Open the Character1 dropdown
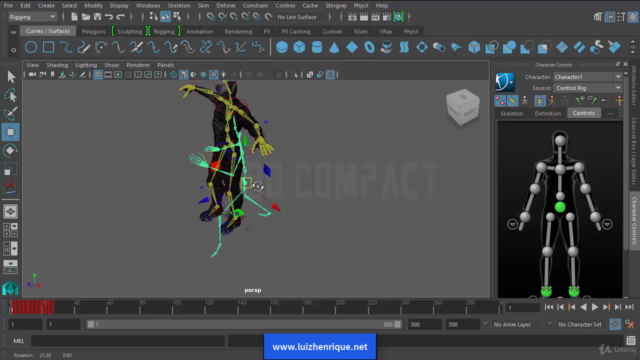 click(588, 77)
